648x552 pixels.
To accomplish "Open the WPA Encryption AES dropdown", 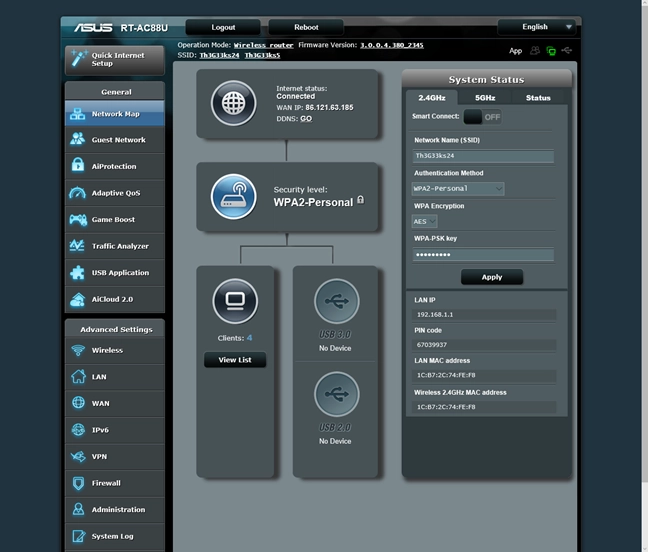I will (x=424, y=221).
